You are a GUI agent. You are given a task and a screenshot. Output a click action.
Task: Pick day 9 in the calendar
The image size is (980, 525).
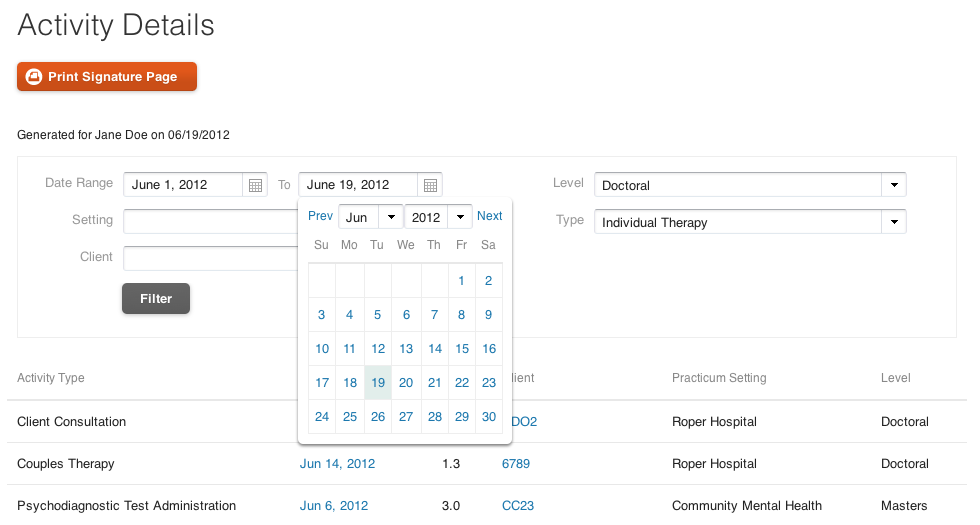(489, 314)
